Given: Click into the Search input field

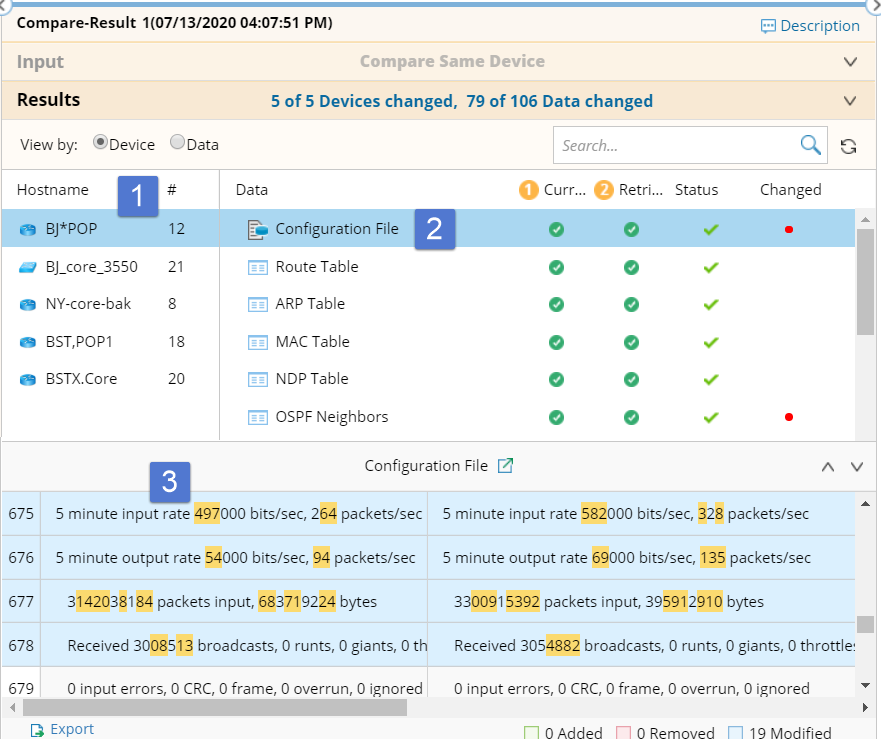Looking at the screenshot, I should coord(677,146).
